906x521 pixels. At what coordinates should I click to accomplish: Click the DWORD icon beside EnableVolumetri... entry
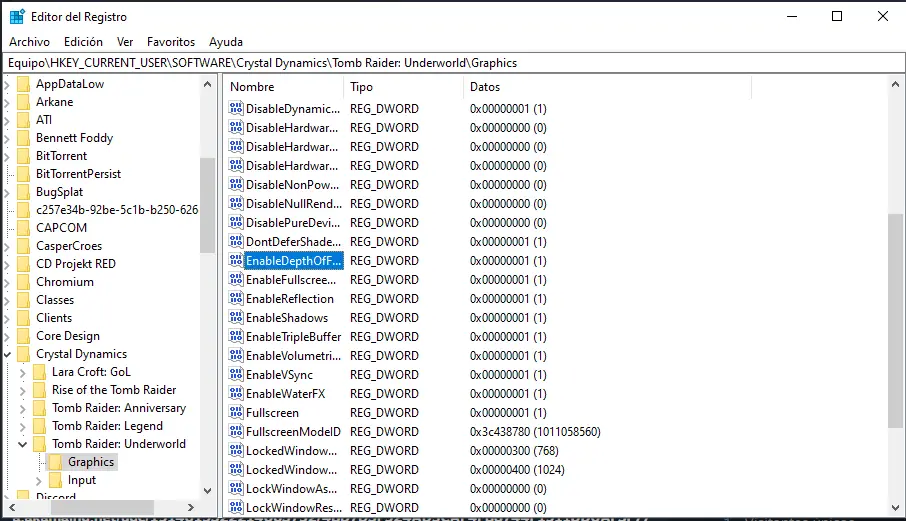coord(236,356)
